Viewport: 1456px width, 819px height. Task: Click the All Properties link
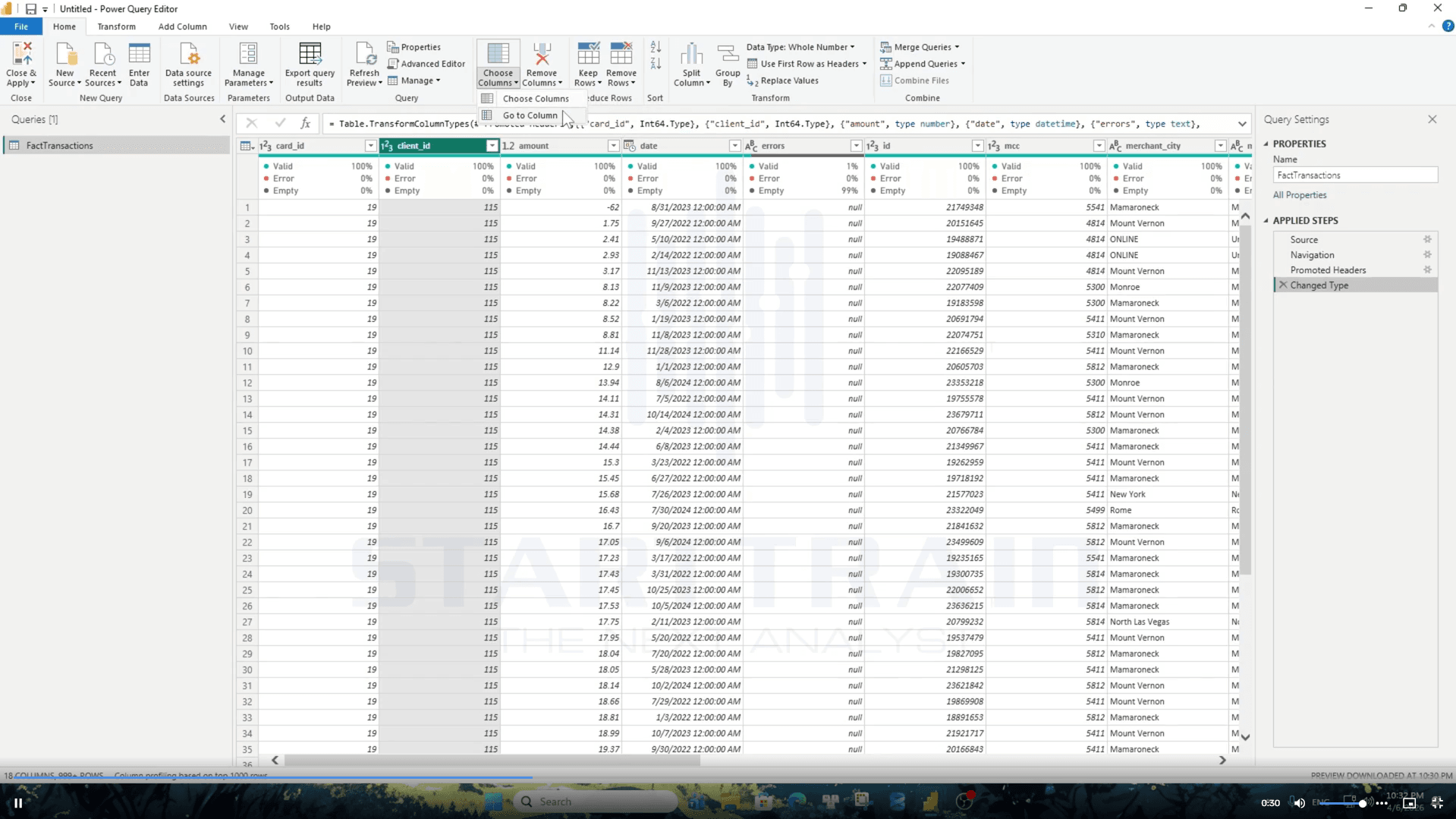pos(1300,195)
